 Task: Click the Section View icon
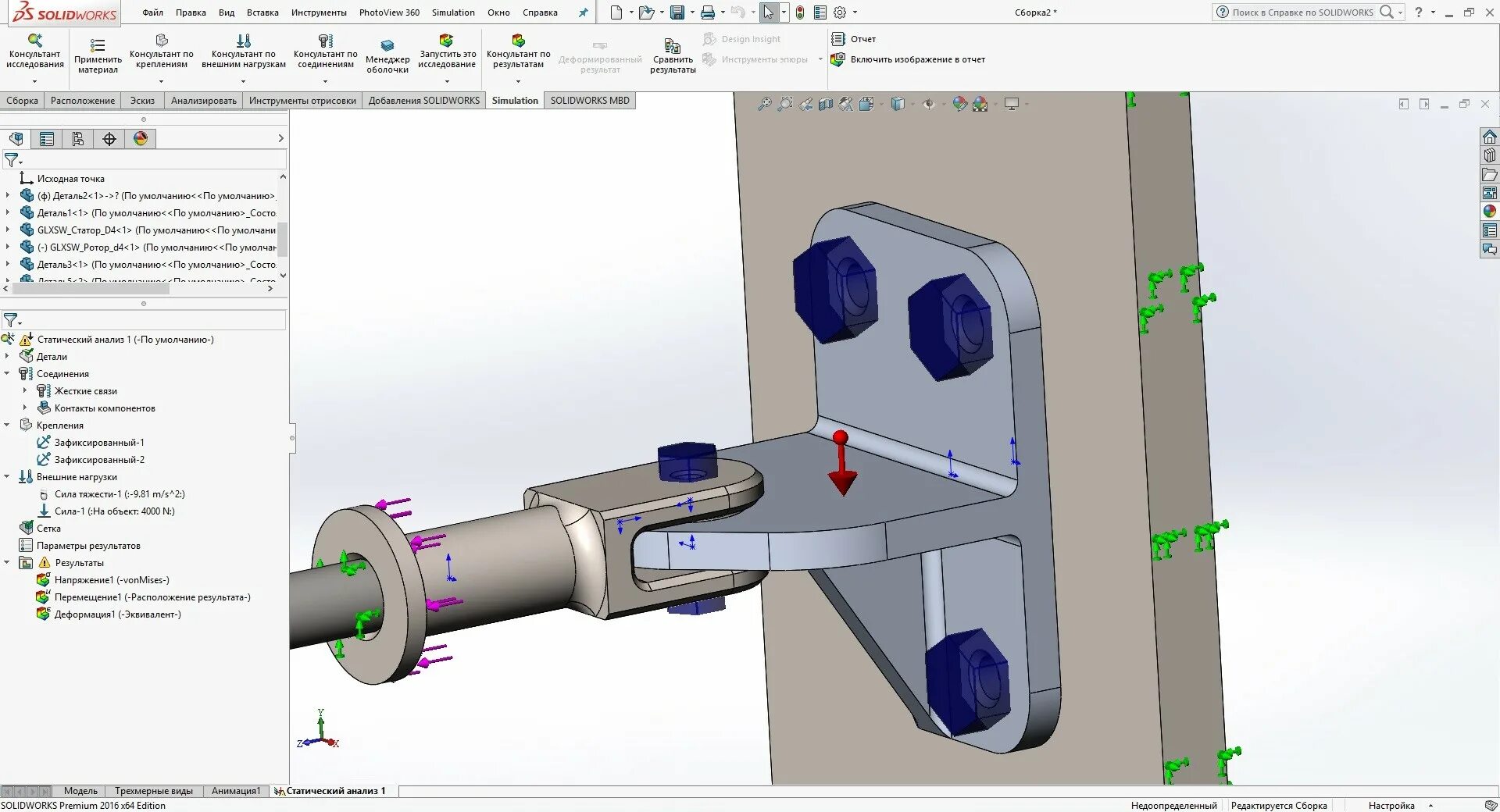826,104
